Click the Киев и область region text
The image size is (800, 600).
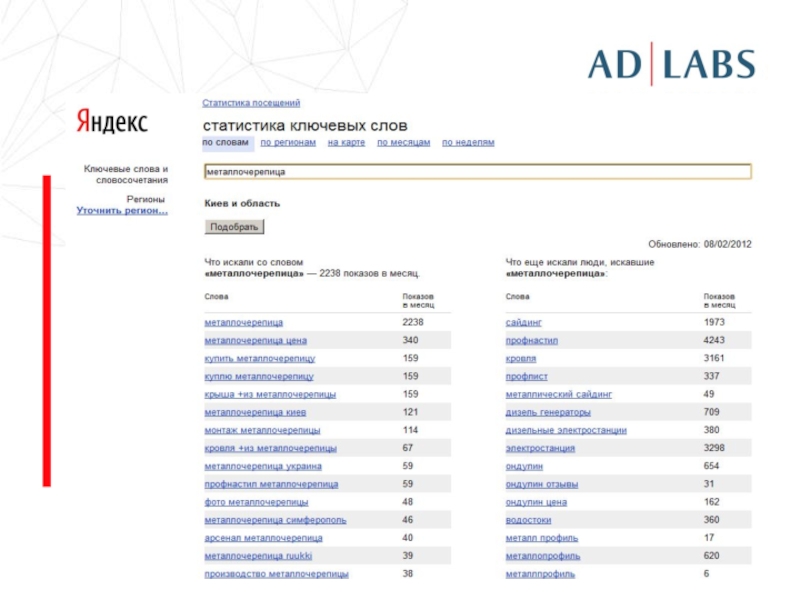click(242, 204)
